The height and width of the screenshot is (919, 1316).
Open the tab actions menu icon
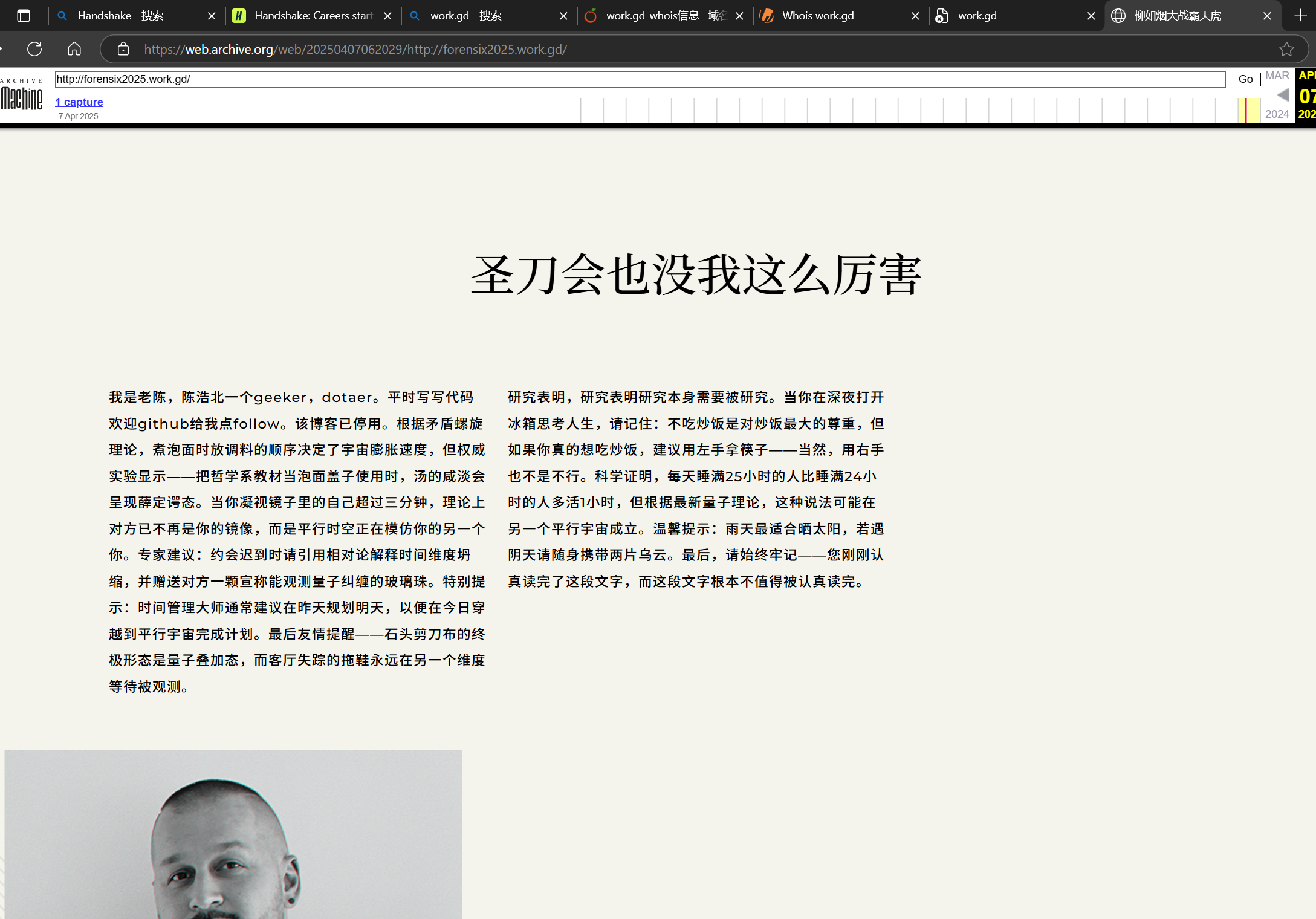coord(24,16)
